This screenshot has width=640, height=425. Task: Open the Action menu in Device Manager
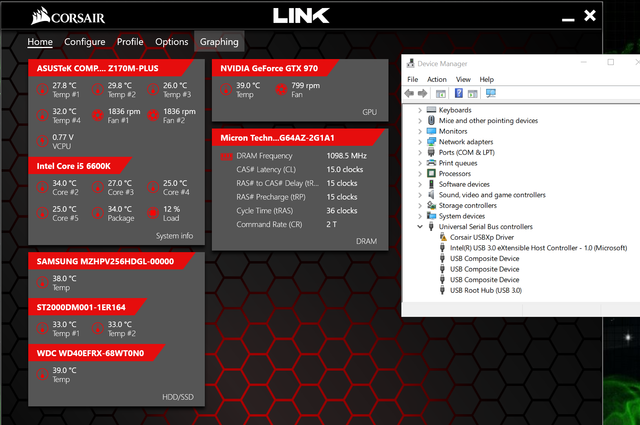point(437,79)
